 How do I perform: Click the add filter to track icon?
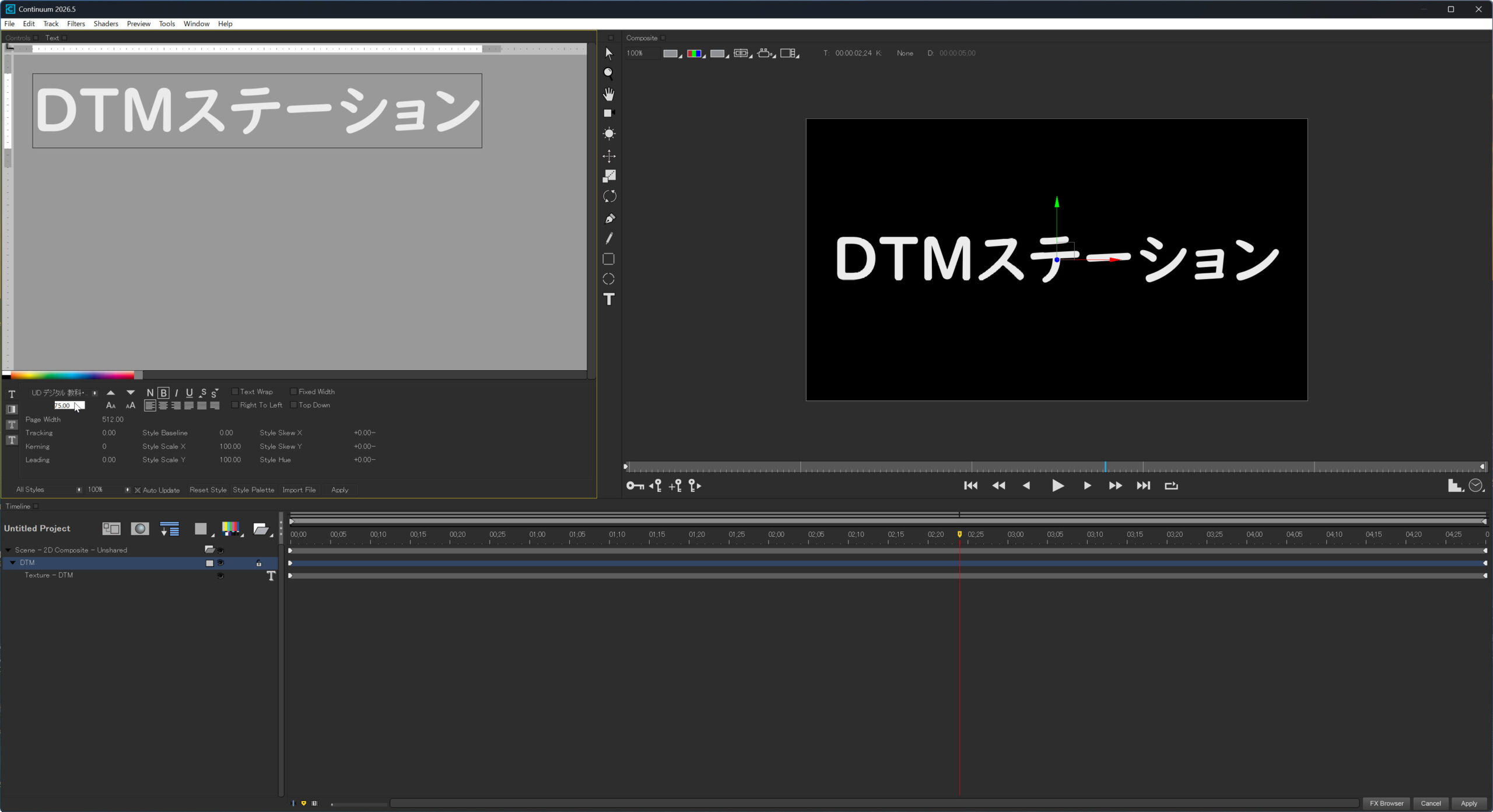pos(169,529)
